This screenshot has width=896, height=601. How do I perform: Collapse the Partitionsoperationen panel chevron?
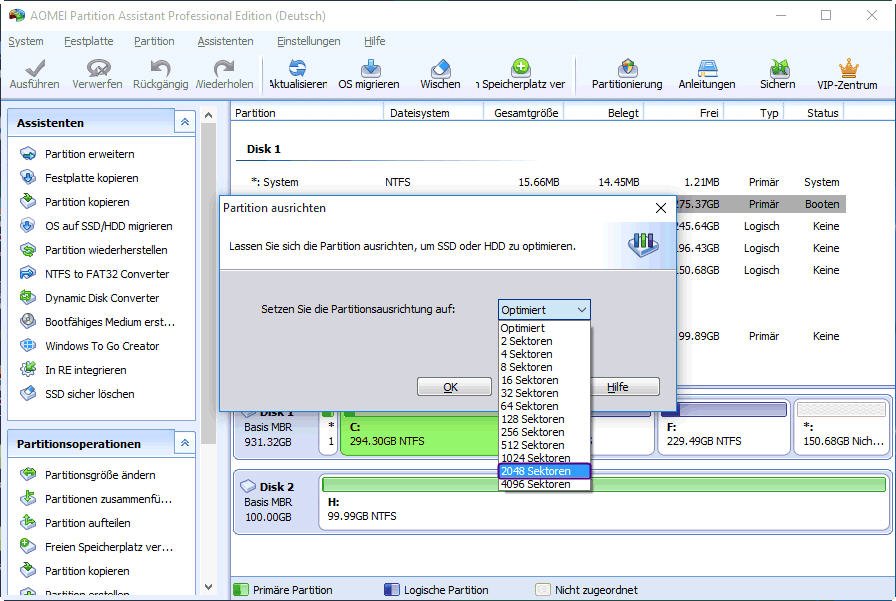[x=185, y=443]
